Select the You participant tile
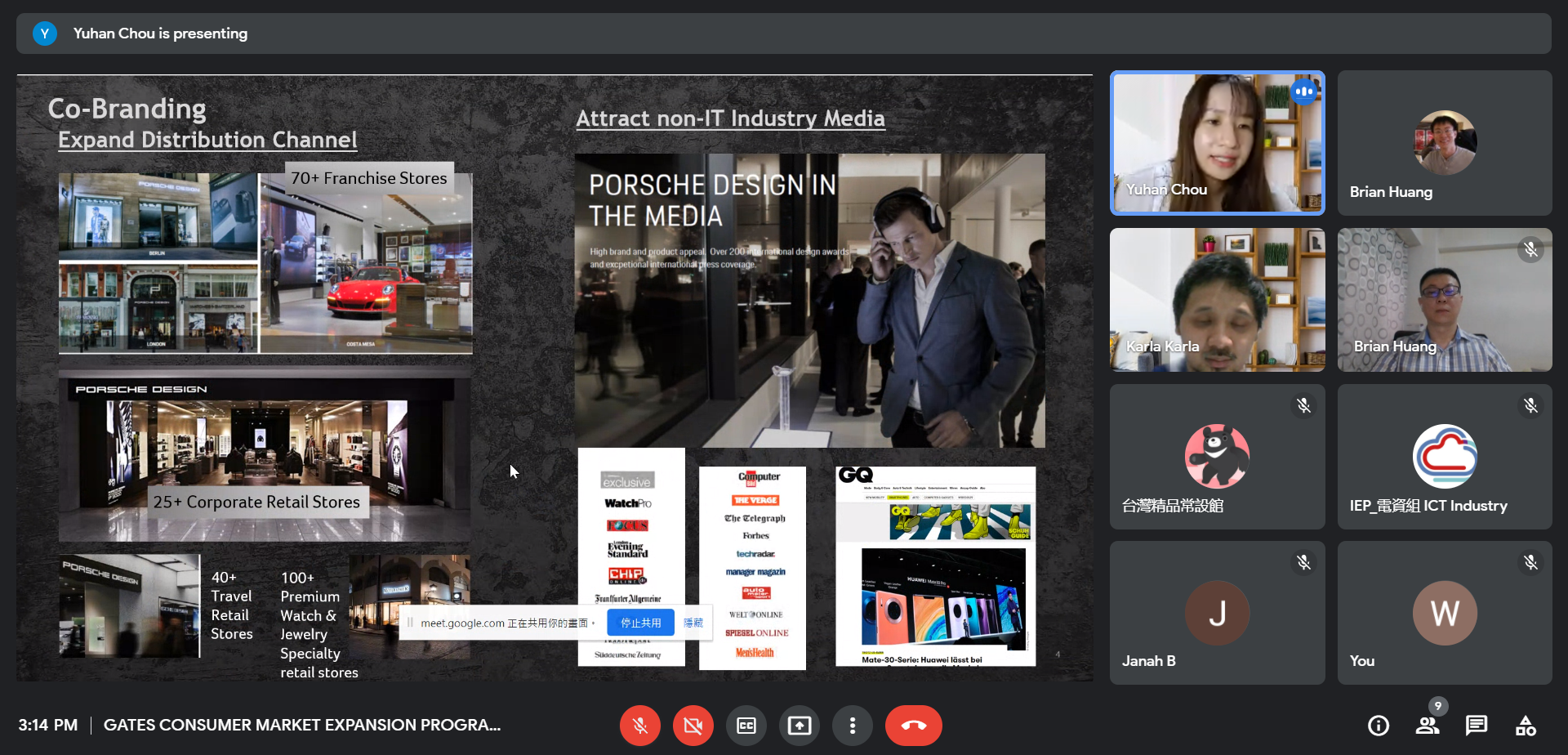Screen dimensions: 1568x755 (1445, 613)
